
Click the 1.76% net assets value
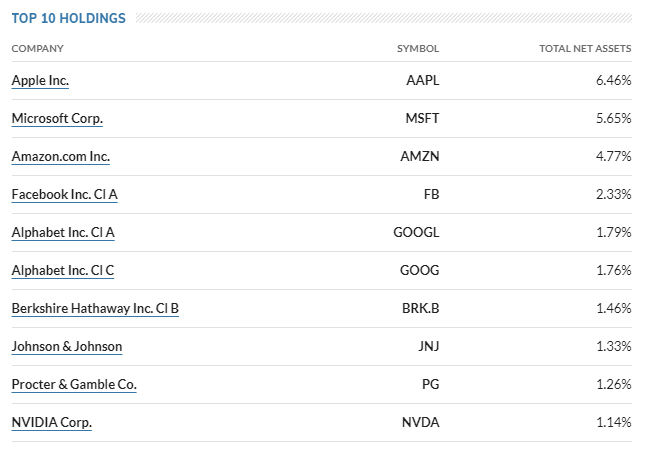[614, 270]
